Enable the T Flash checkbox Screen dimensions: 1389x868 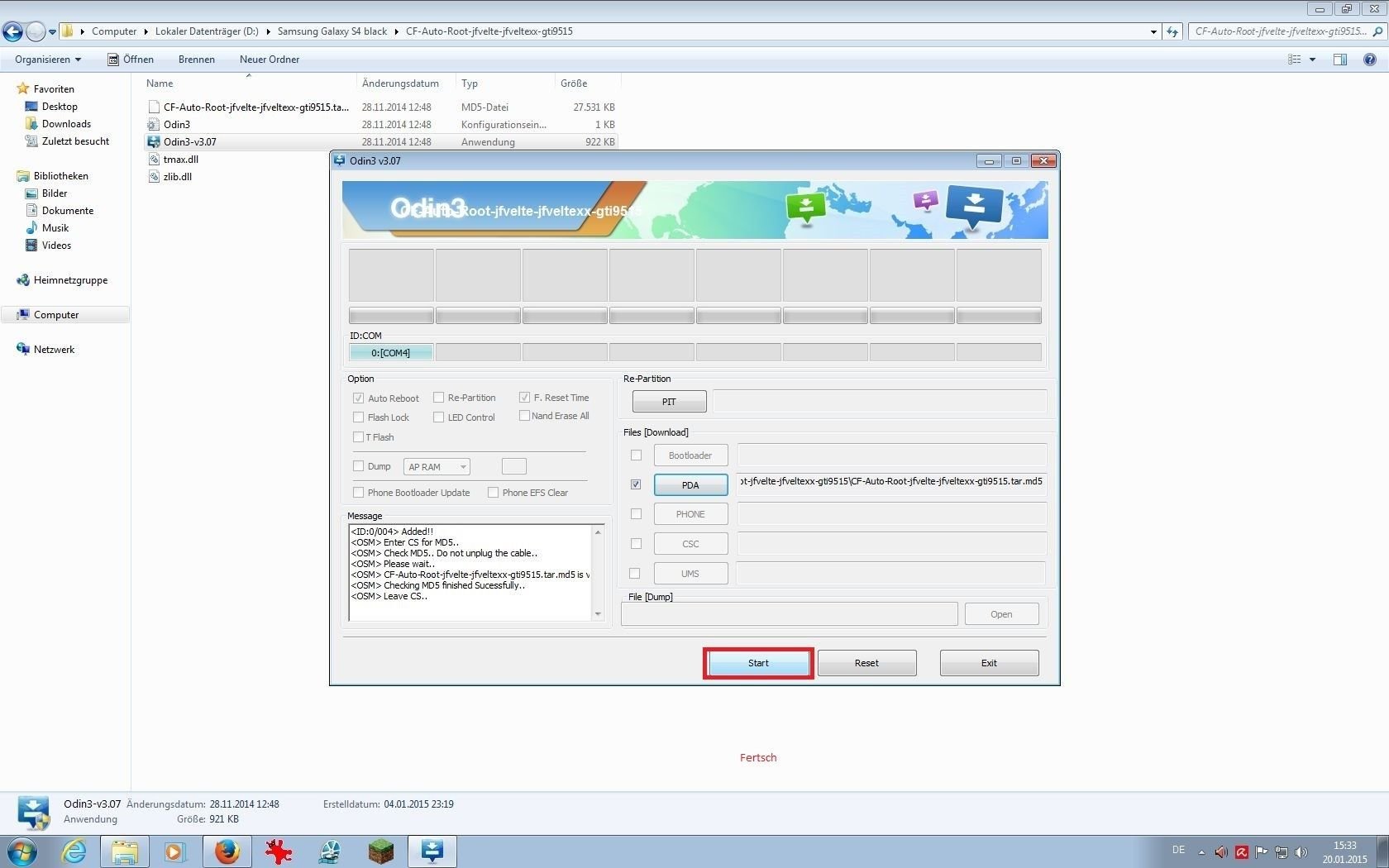358,437
